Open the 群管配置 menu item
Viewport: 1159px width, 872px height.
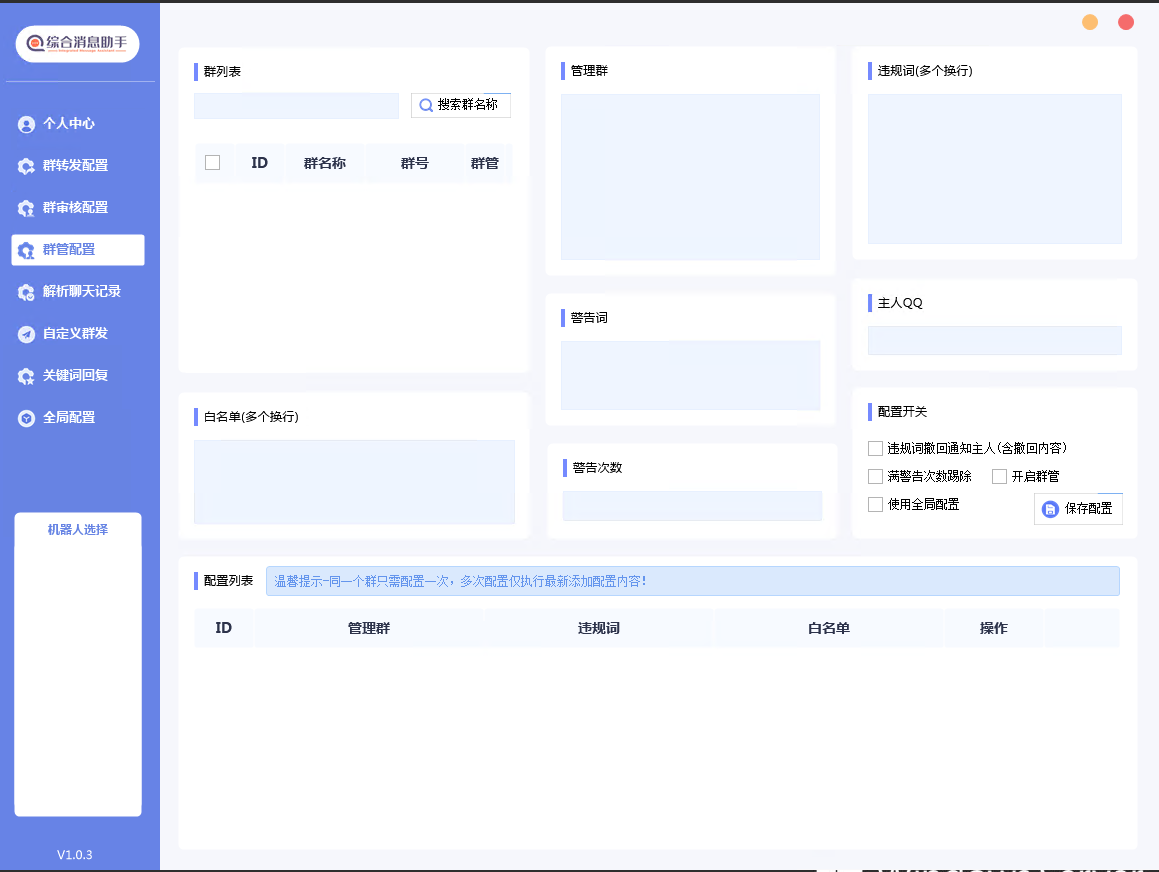[78, 250]
